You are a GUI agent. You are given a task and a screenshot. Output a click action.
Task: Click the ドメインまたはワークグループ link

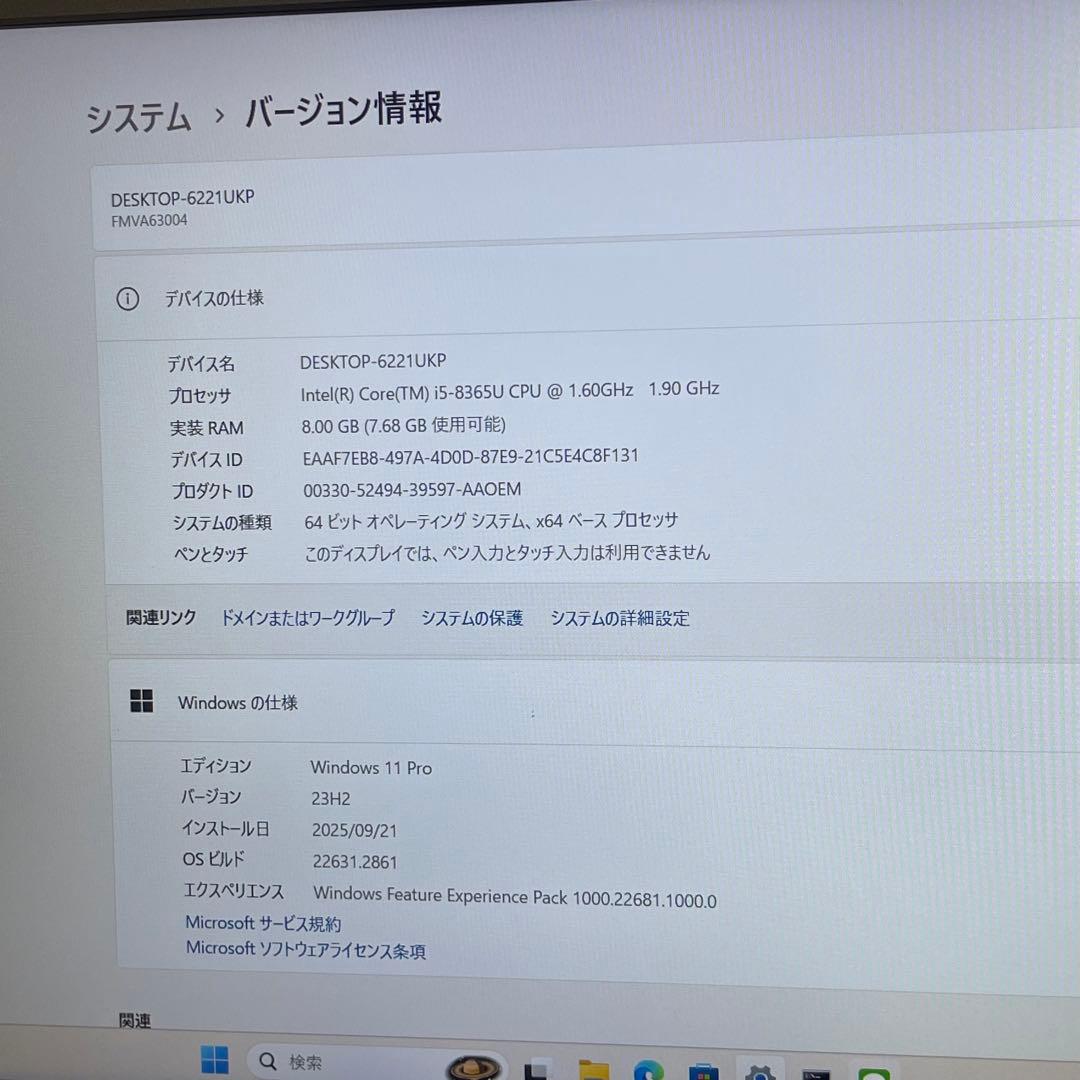click(306, 618)
